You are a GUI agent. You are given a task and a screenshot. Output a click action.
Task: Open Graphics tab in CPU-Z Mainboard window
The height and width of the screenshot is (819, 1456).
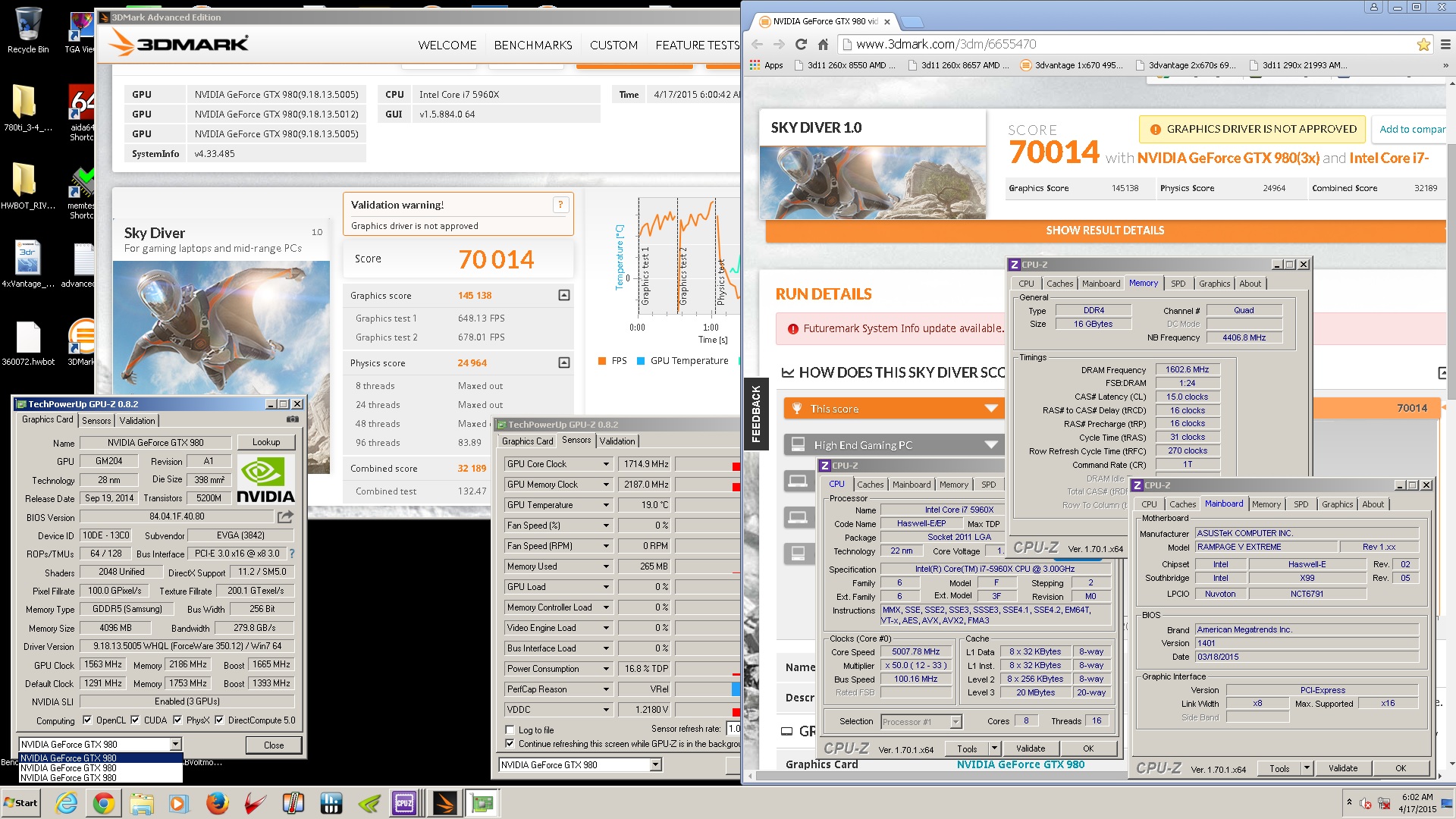(x=1337, y=504)
